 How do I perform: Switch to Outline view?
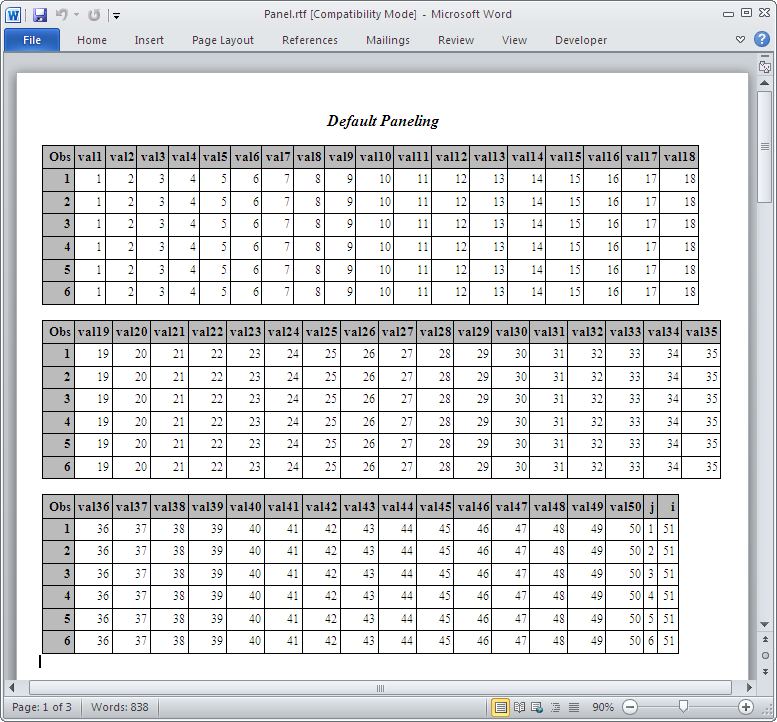pyautogui.click(x=555, y=707)
